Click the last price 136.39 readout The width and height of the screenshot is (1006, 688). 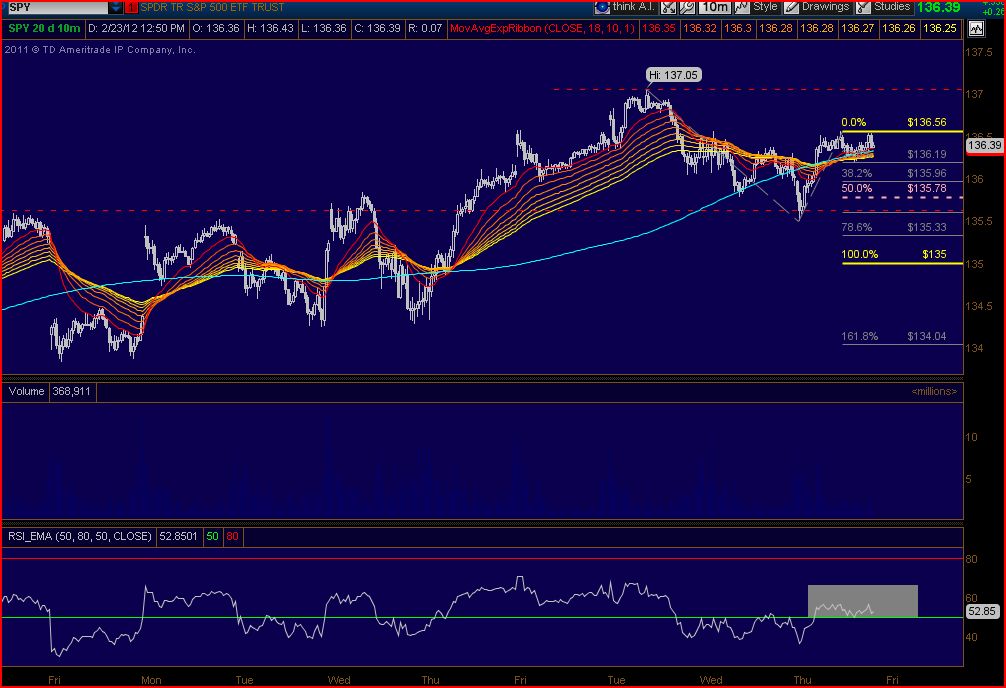pyautogui.click(x=939, y=7)
